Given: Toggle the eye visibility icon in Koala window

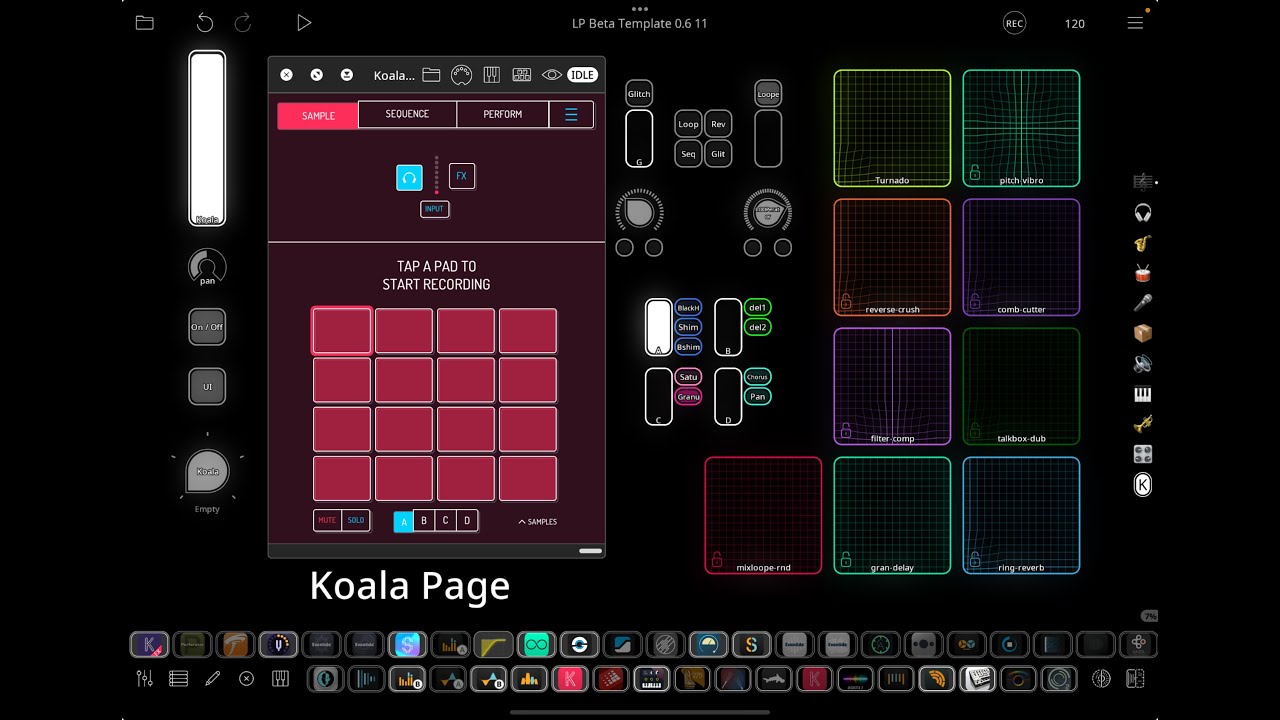Looking at the screenshot, I should point(551,75).
